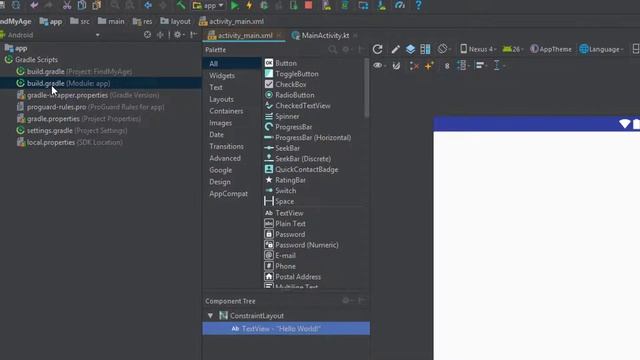Run the app with the green play button
640x360 pixels.
point(235,5)
